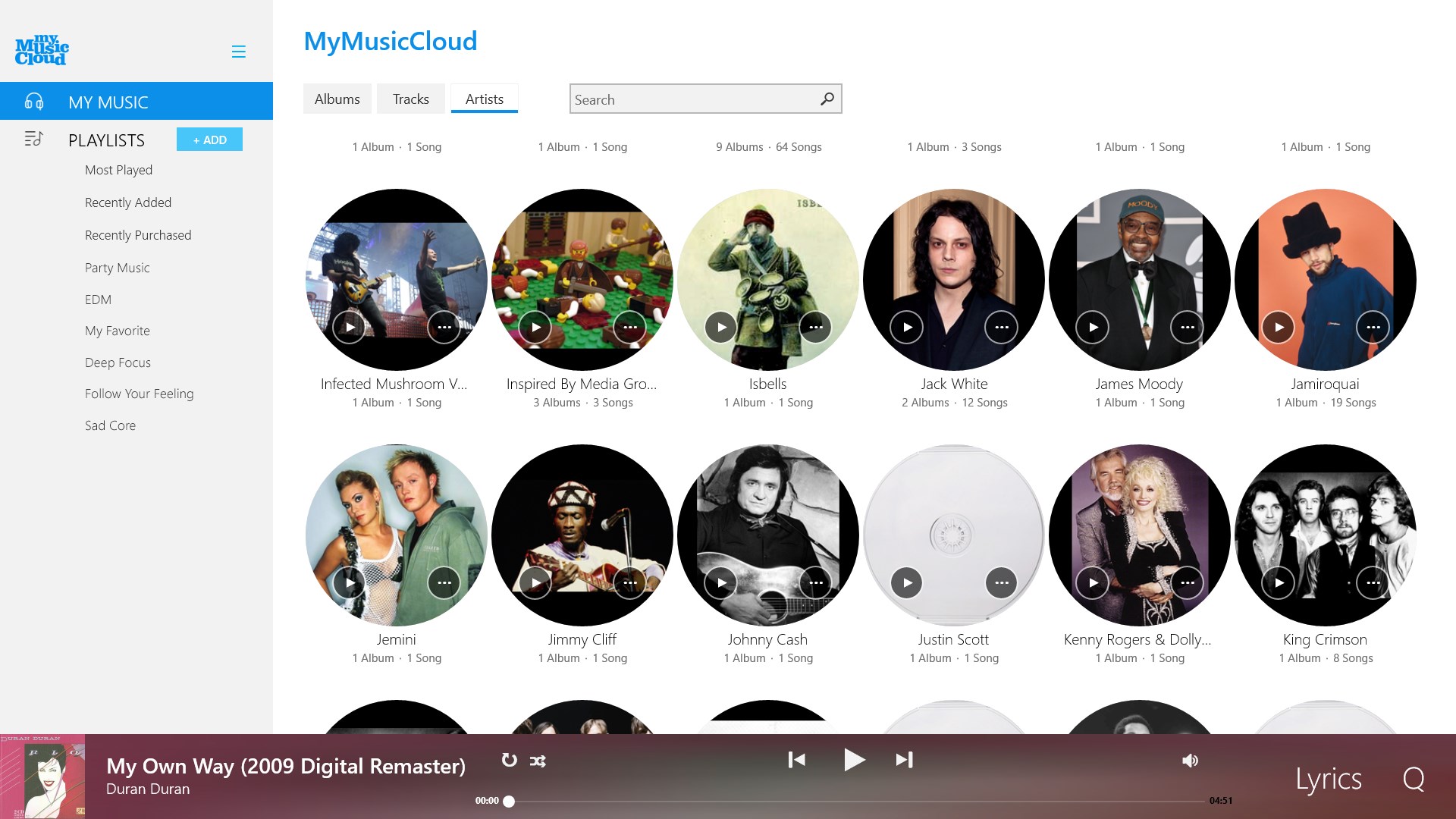Open Party Music playlist
This screenshot has width=1456, height=819.
pyautogui.click(x=118, y=268)
